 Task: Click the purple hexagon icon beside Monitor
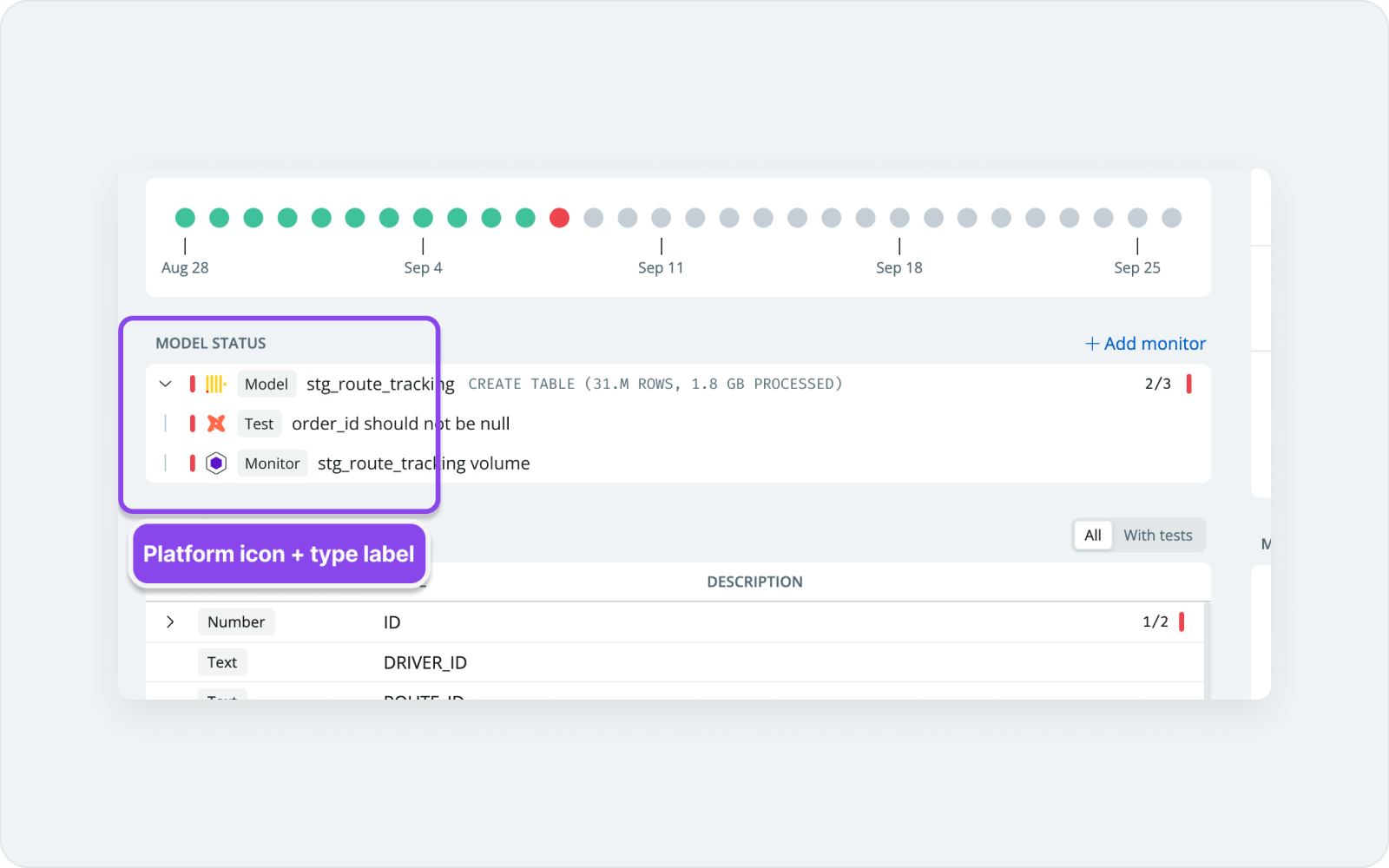(x=216, y=464)
